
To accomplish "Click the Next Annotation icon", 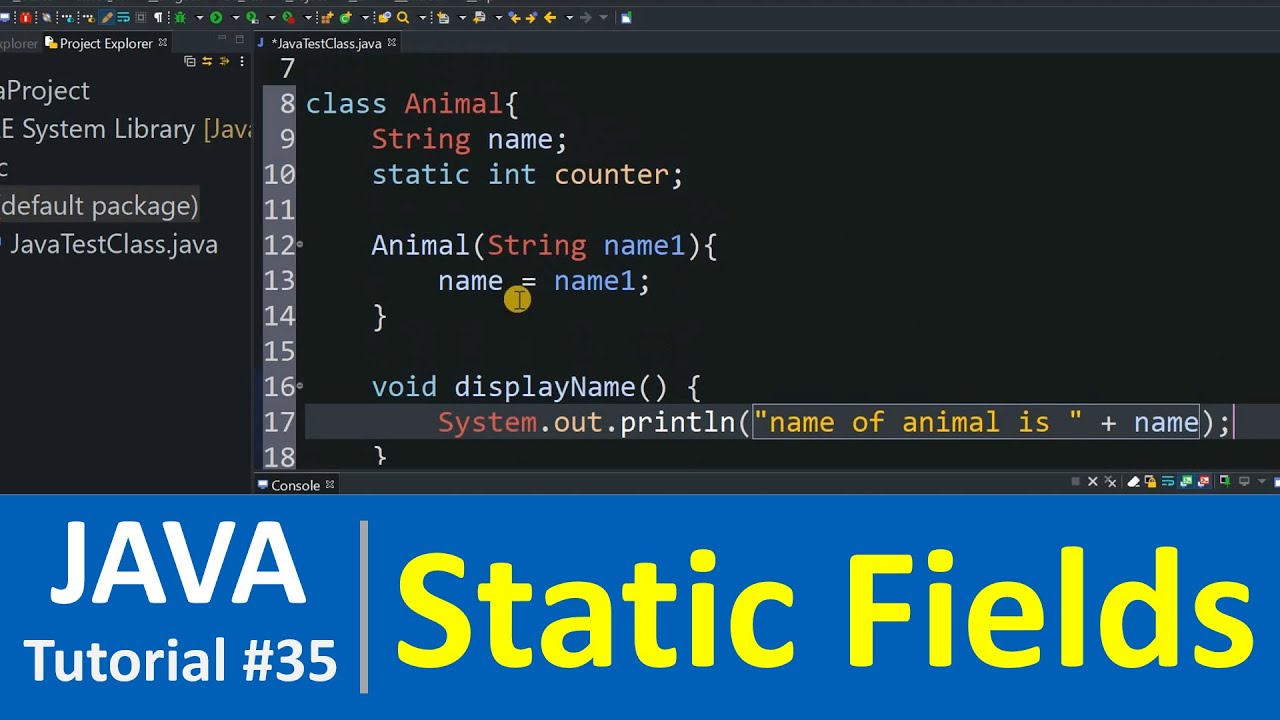I will click(x=443, y=18).
